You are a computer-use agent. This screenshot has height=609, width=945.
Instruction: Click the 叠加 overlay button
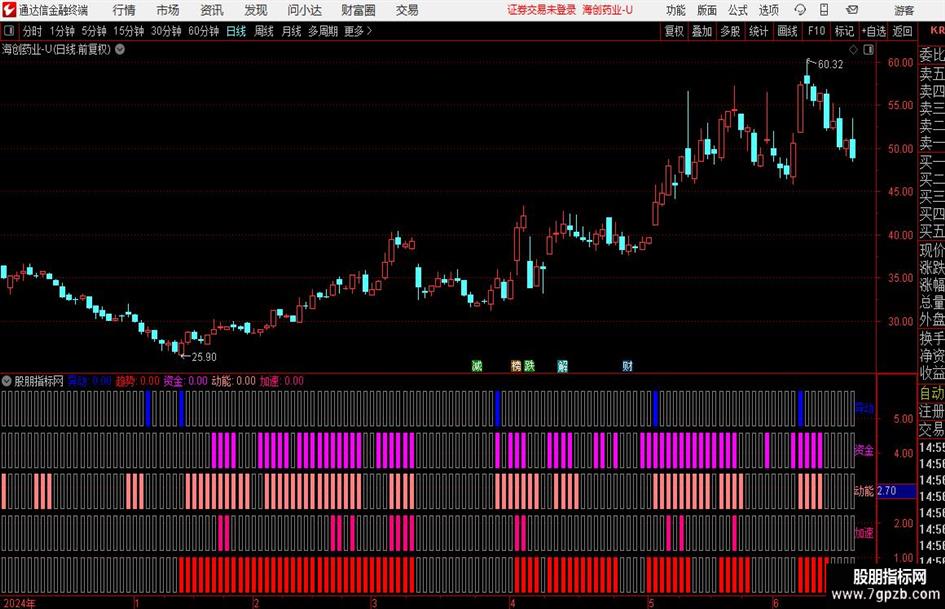tap(702, 31)
